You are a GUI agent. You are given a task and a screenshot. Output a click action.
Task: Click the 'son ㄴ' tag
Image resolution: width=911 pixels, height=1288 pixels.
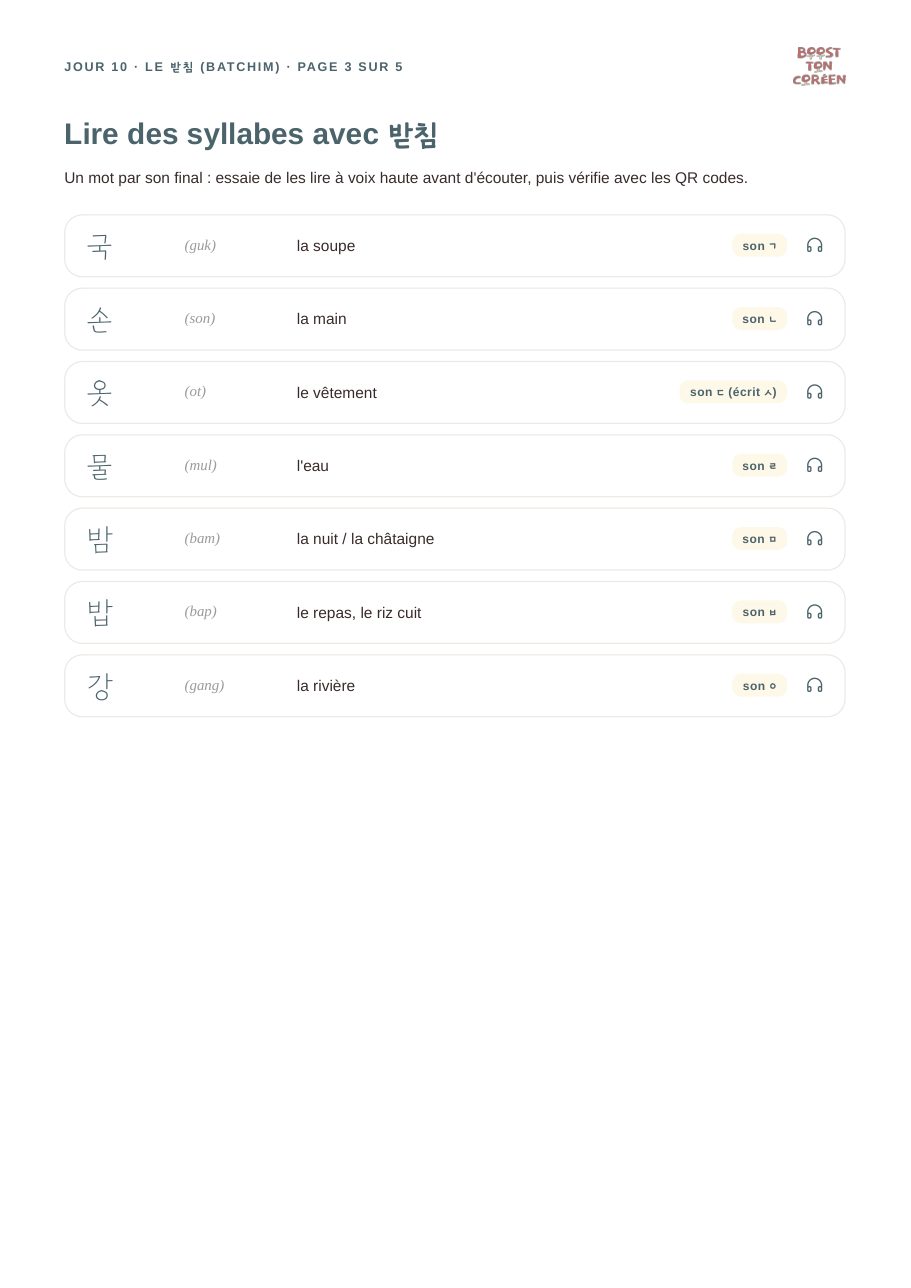(759, 319)
